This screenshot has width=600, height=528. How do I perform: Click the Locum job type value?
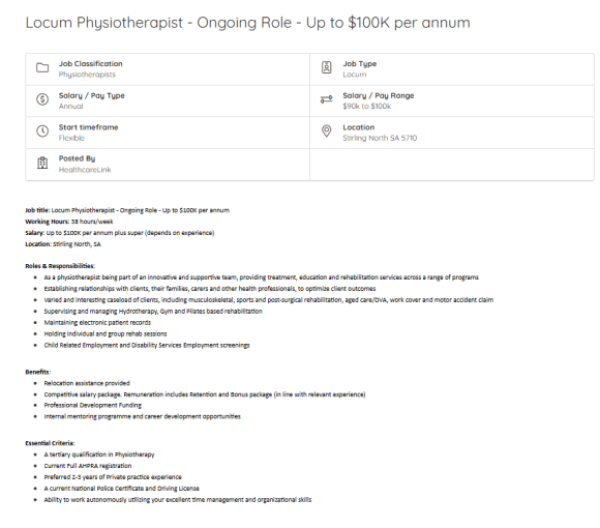pos(354,75)
